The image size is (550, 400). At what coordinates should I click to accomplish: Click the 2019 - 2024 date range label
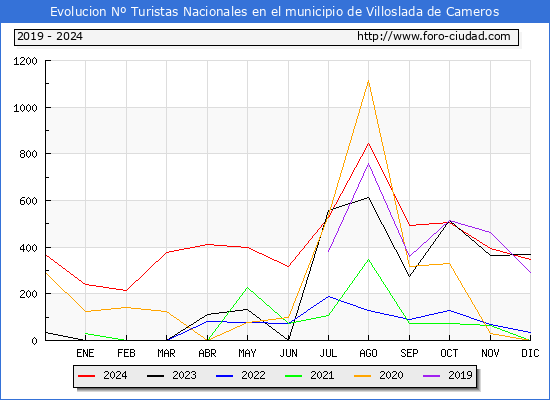(50, 36)
